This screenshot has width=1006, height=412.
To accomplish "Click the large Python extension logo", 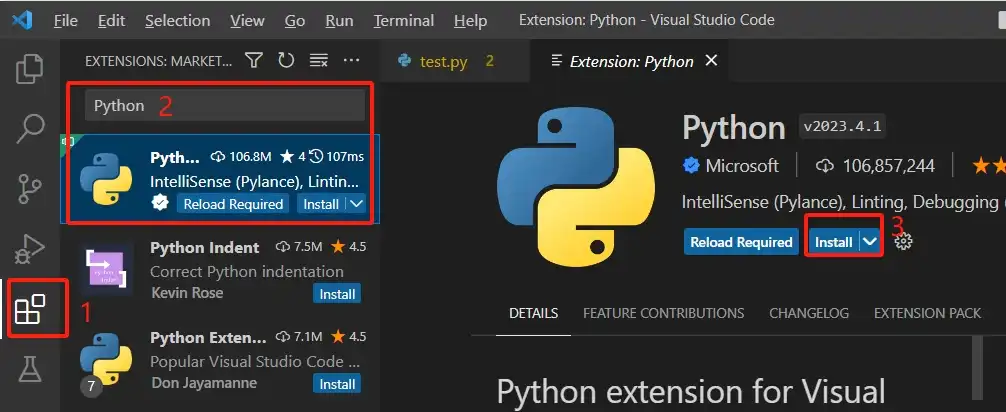I will 576,187.
